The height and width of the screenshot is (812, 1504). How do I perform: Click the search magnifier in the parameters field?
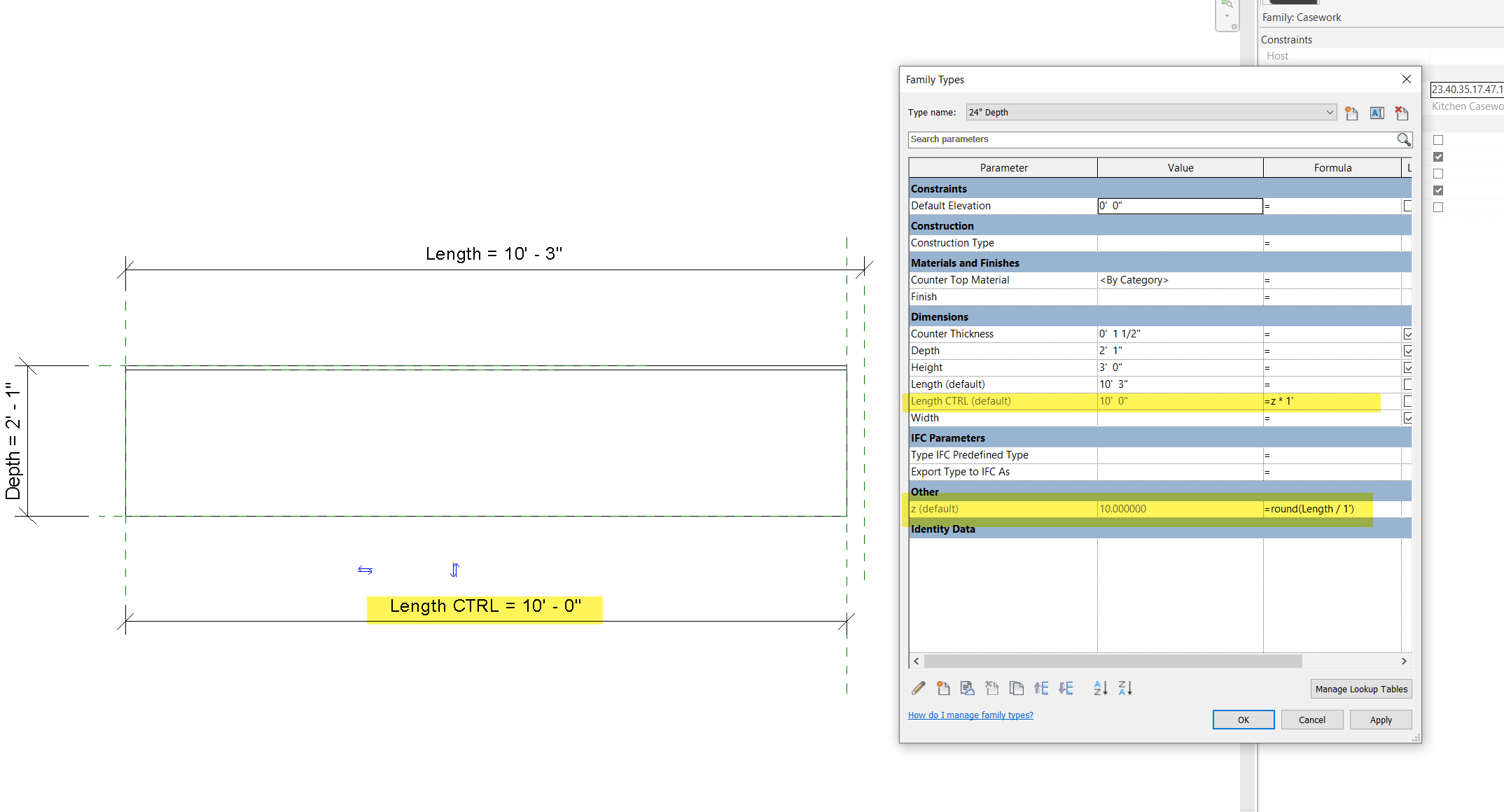[1404, 139]
